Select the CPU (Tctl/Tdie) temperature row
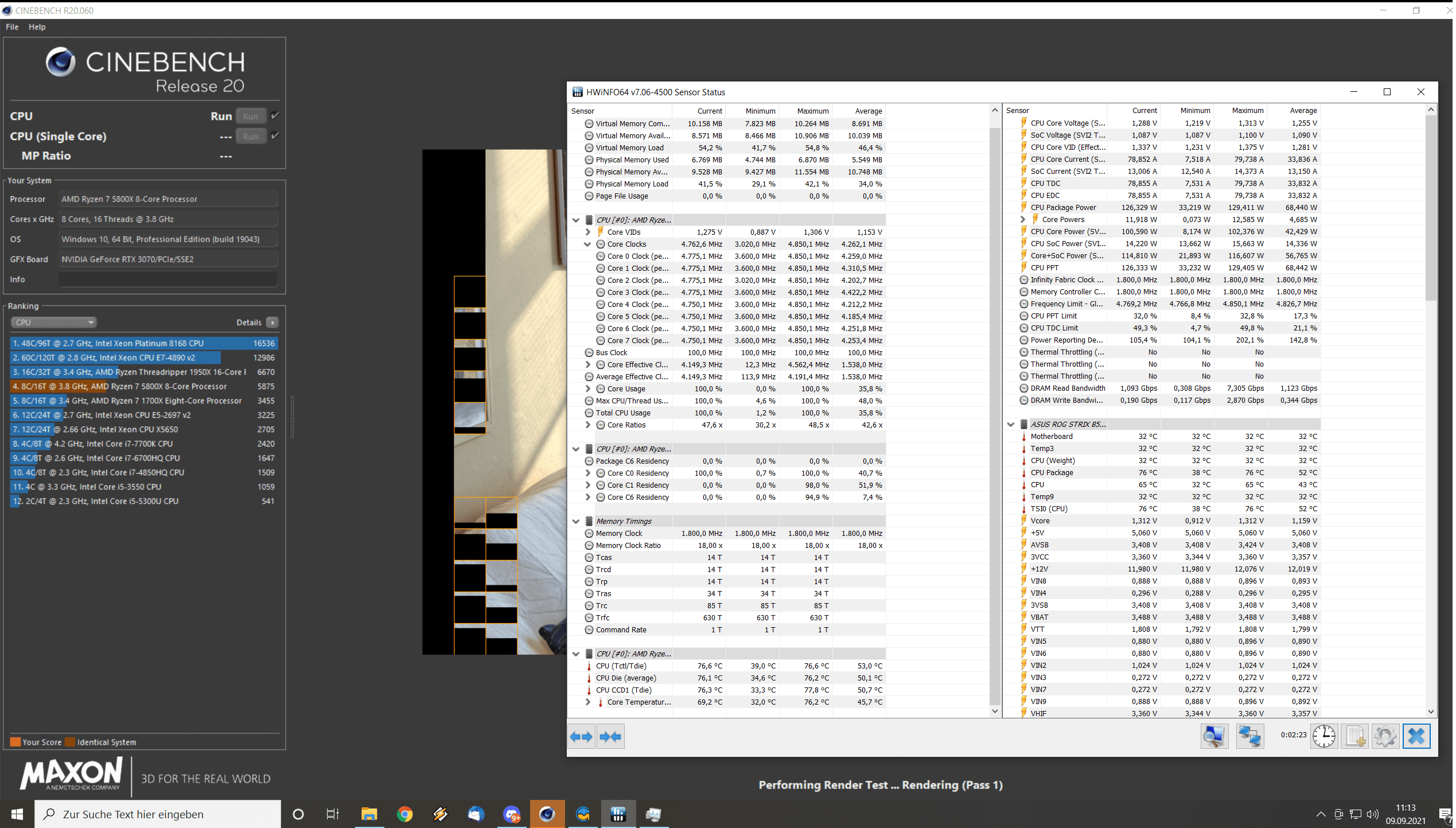1456x828 pixels. [727, 666]
